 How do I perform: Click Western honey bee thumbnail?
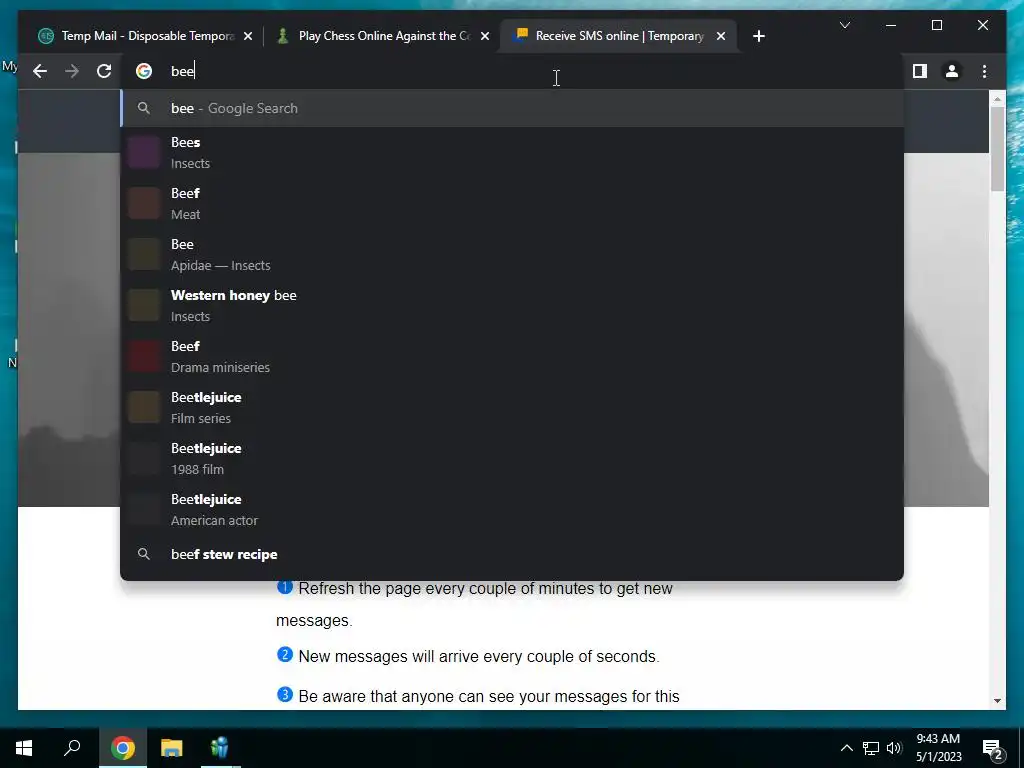(144, 306)
